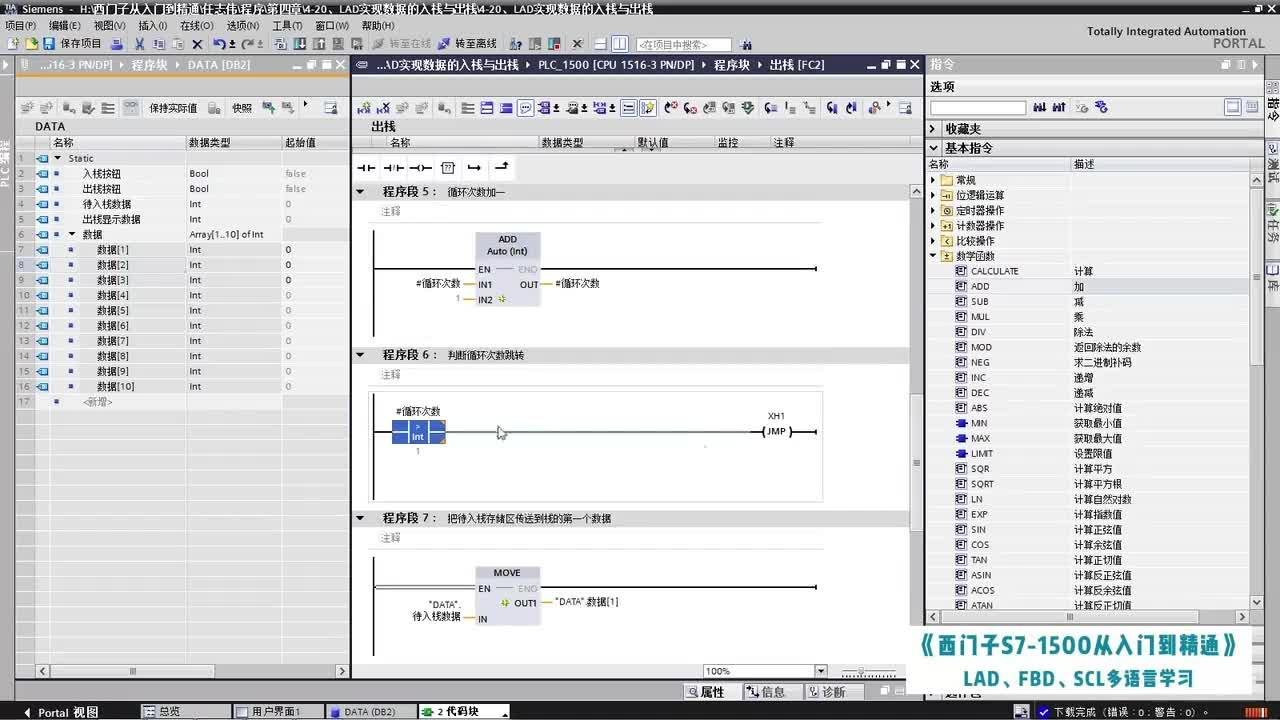Image resolution: width=1280 pixels, height=720 pixels.
Task: Select the MOVE instruction box
Action: (x=507, y=596)
